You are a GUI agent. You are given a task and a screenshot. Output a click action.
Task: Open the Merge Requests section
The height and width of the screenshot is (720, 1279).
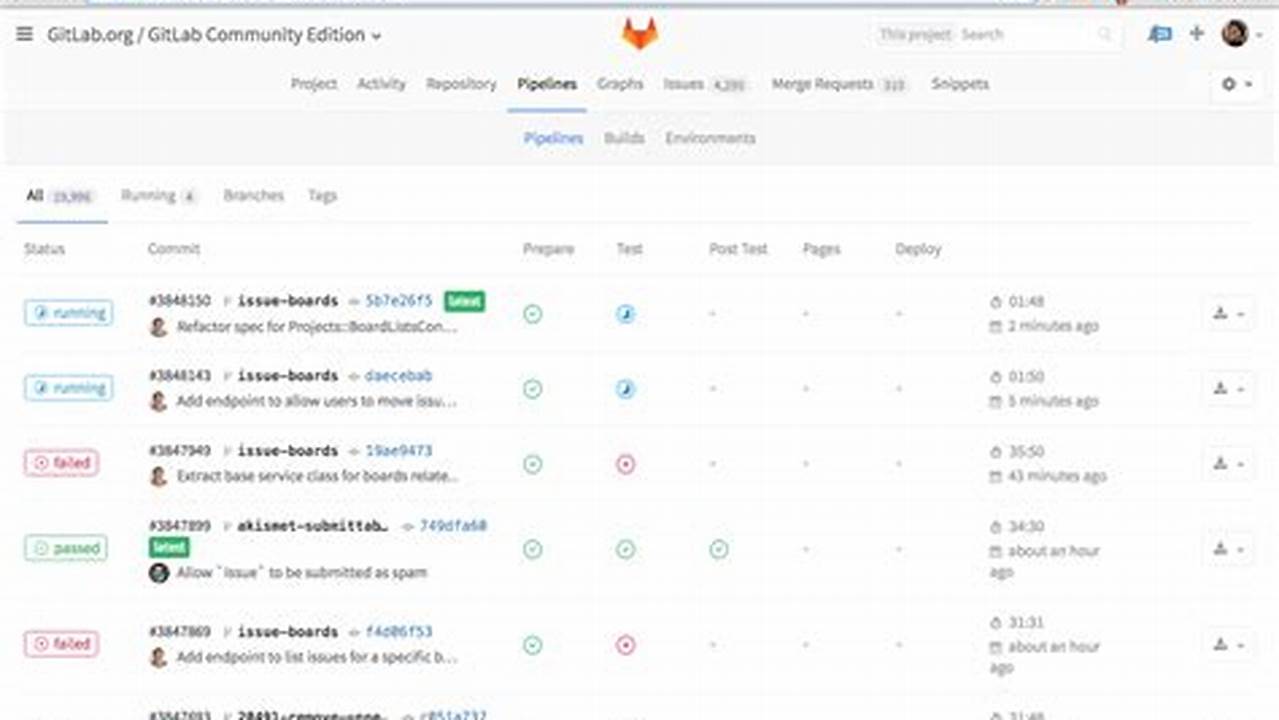pos(826,84)
